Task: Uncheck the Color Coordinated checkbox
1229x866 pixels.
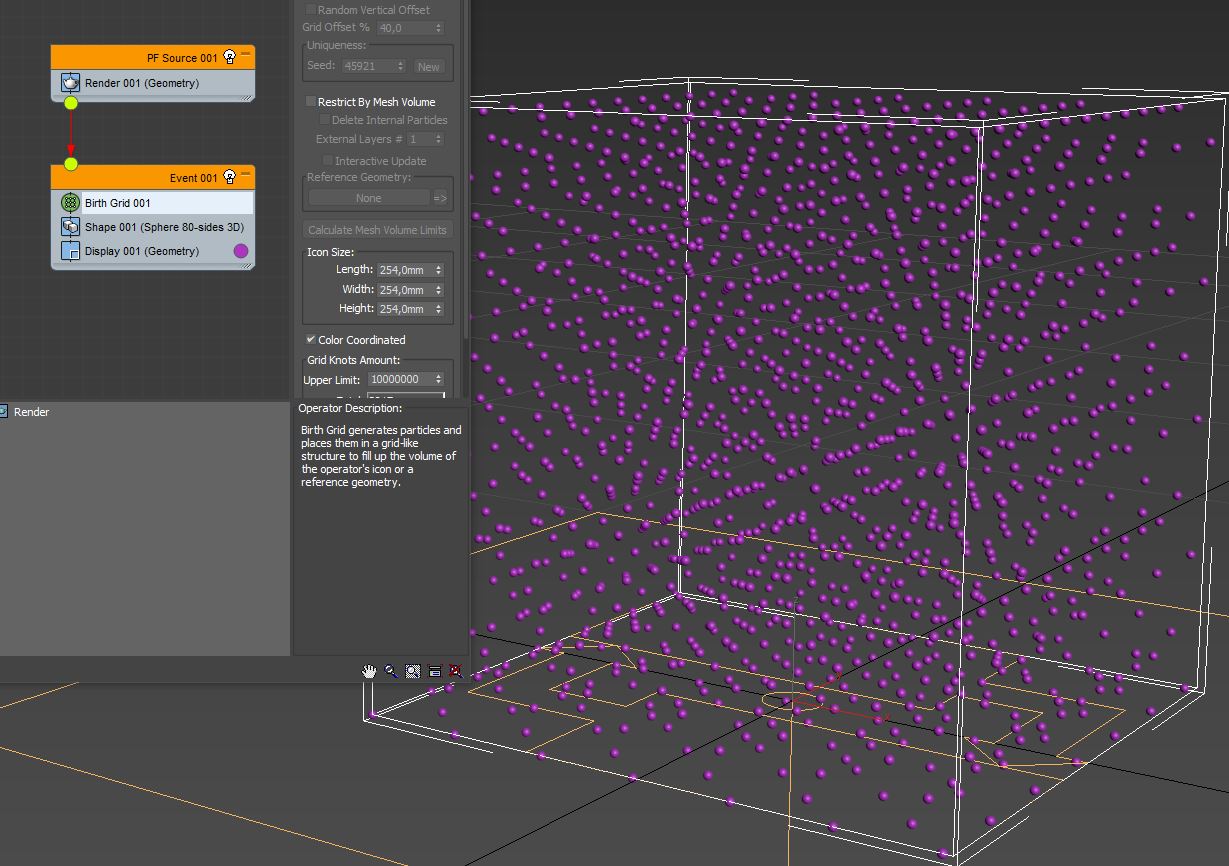Action: click(x=310, y=339)
